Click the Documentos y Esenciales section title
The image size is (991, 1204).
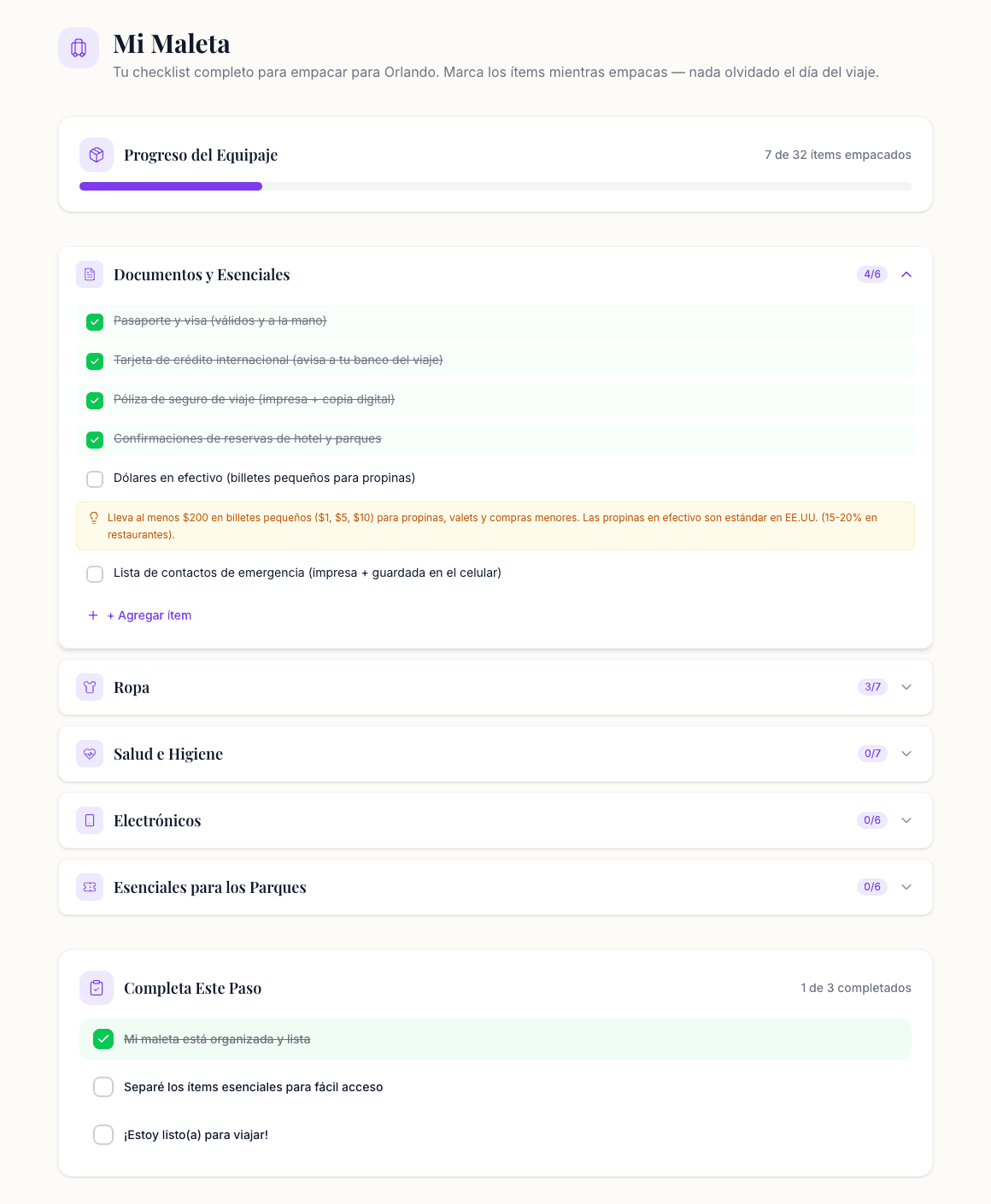tap(202, 274)
